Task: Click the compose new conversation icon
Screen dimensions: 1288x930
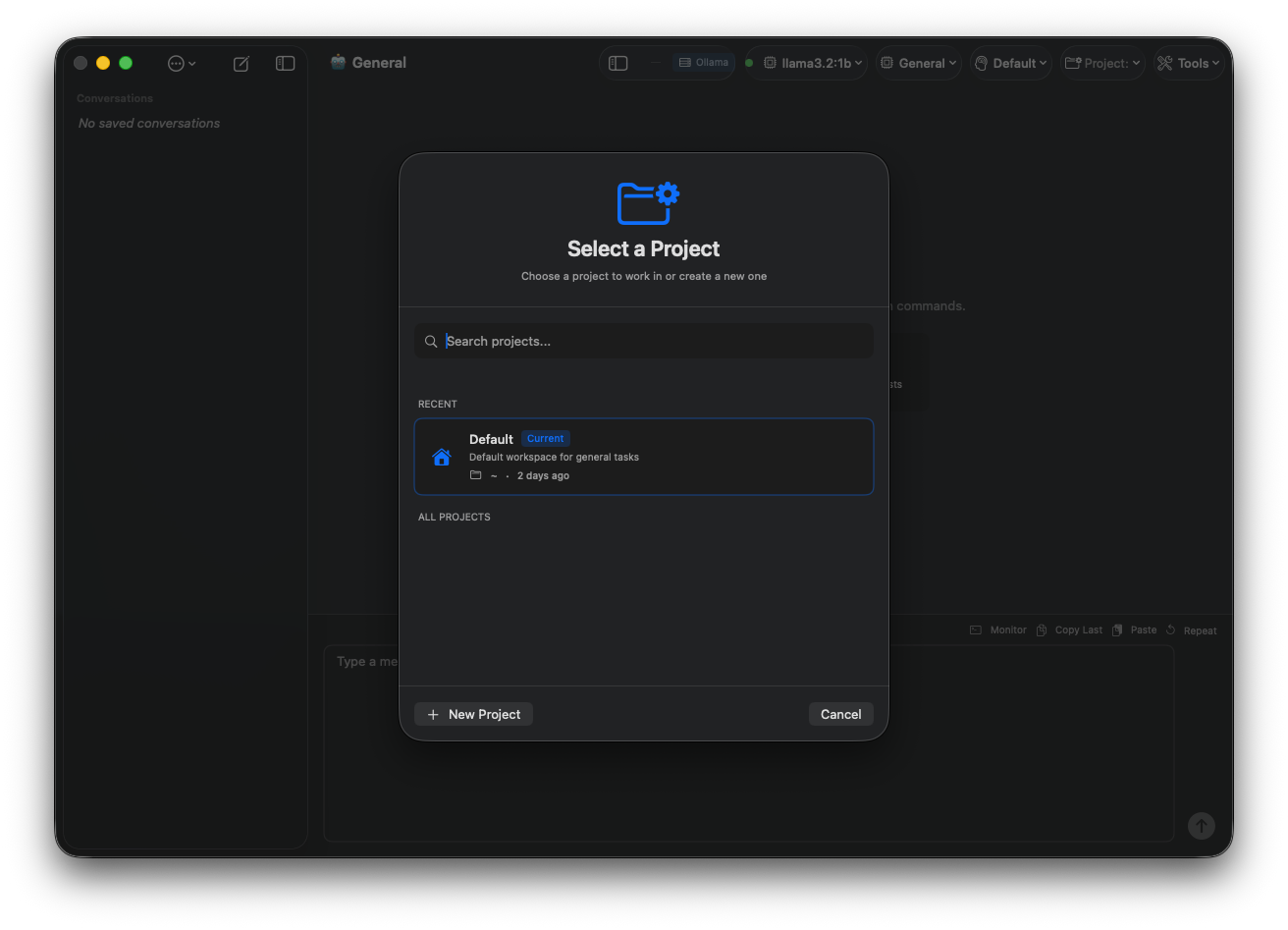Action: point(241,63)
